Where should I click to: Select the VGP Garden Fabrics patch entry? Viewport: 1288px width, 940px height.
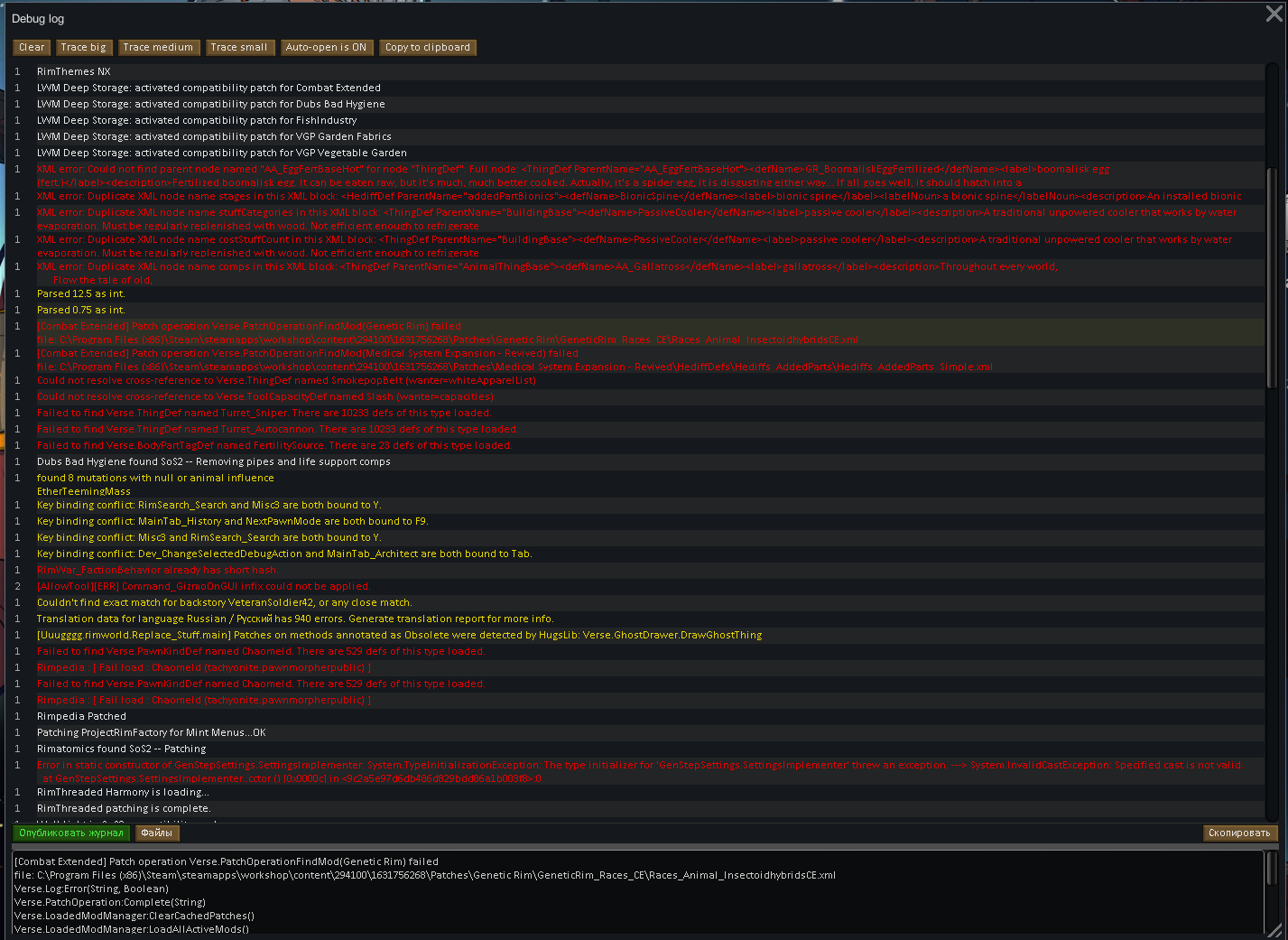(638, 137)
